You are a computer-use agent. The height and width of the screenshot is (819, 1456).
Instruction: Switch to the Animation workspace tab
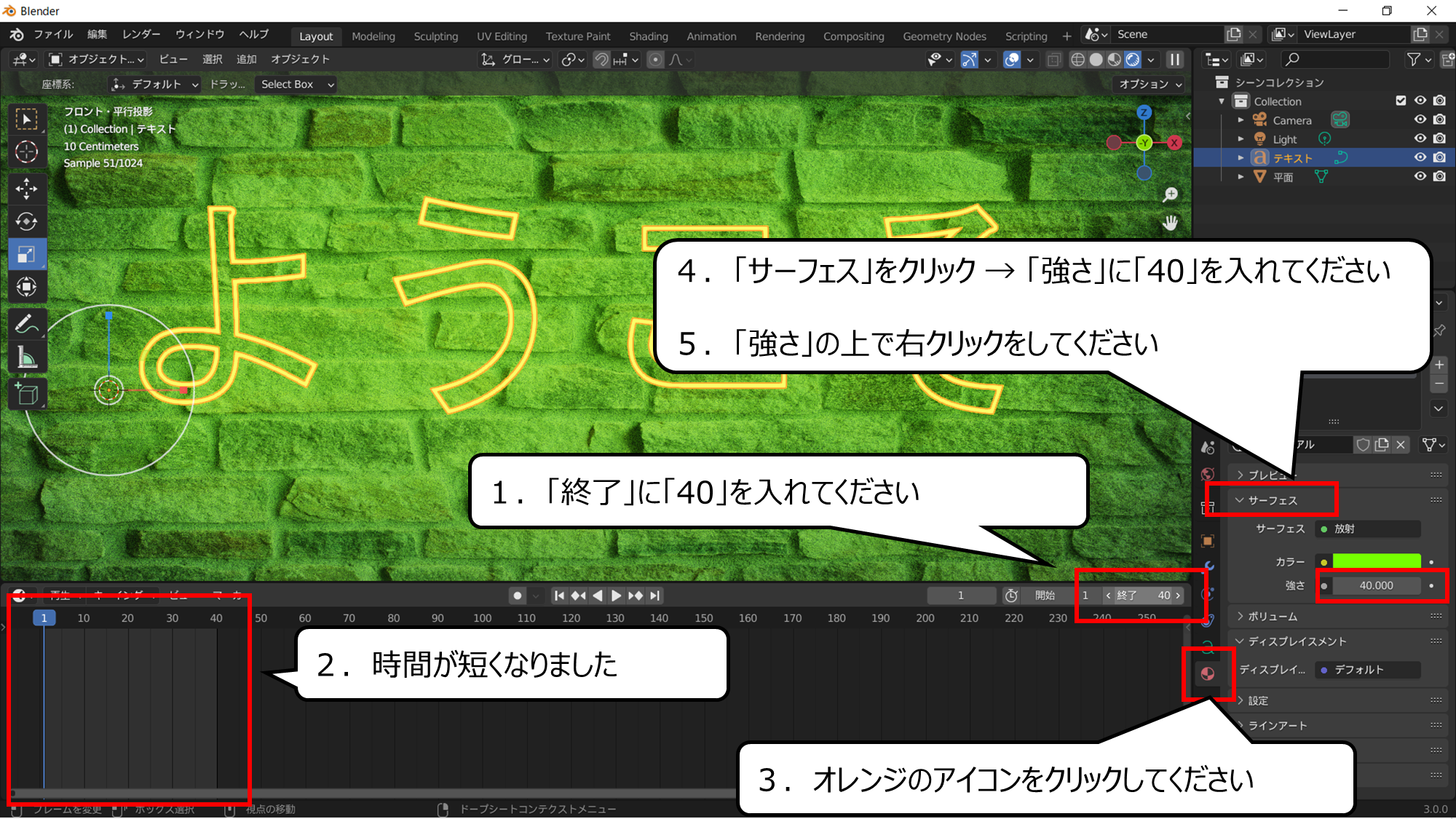tap(711, 36)
